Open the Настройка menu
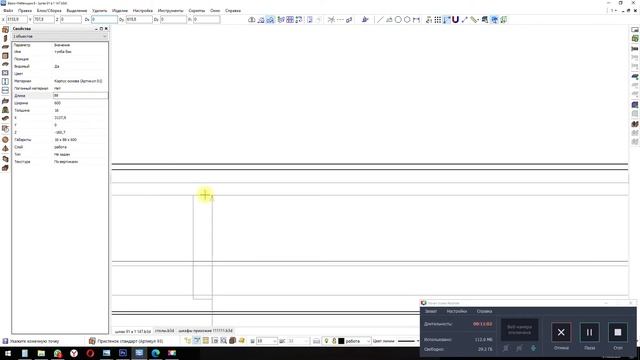The height and width of the screenshot is (360, 640). [x=142, y=11]
